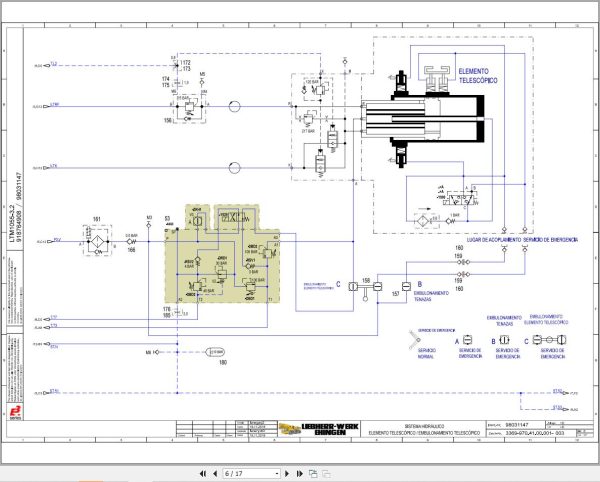Click the SERVICIO NORMAL legend text
Viewport: 600px width, 482px height.
tap(426, 353)
